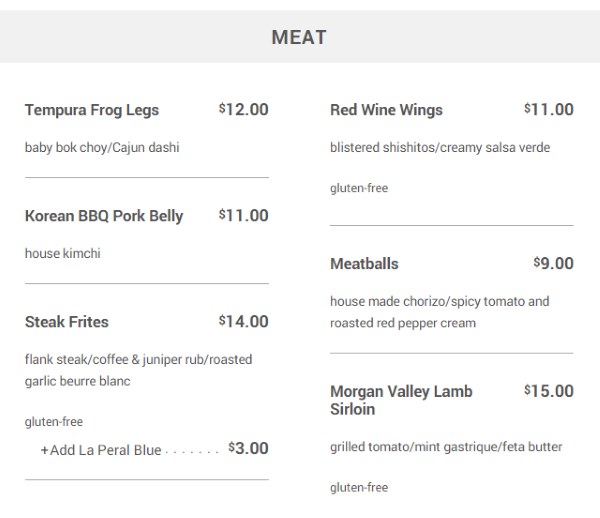
Task: Click the $11.00 Red Wine Wings price
Action: [549, 109]
